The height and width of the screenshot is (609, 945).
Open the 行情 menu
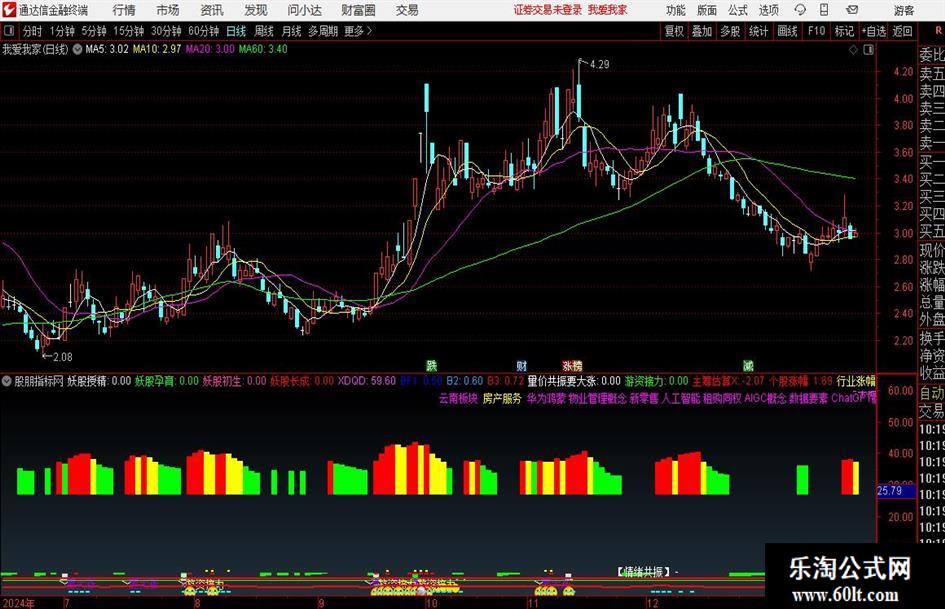(x=124, y=10)
